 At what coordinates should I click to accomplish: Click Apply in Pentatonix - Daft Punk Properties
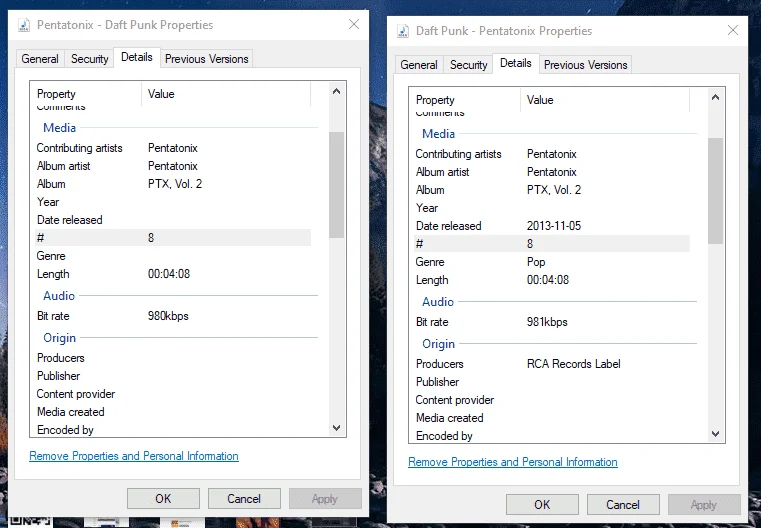[325, 498]
